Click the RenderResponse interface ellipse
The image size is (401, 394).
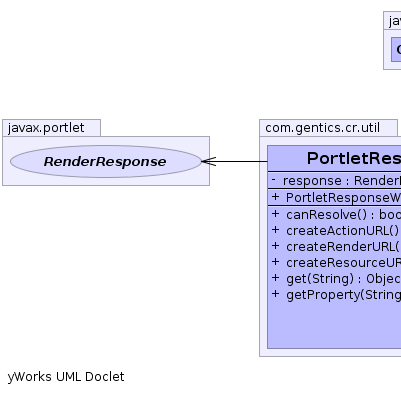pos(106,161)
